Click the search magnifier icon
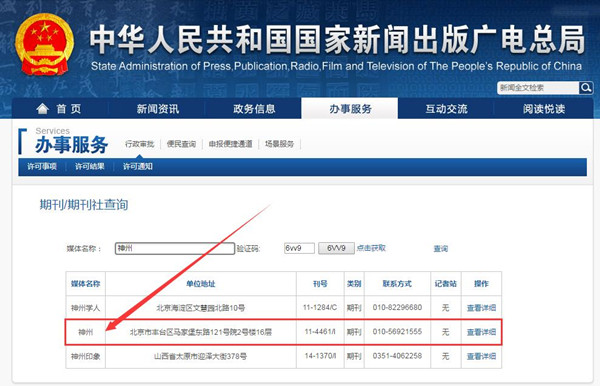 [x=585, y=88]
